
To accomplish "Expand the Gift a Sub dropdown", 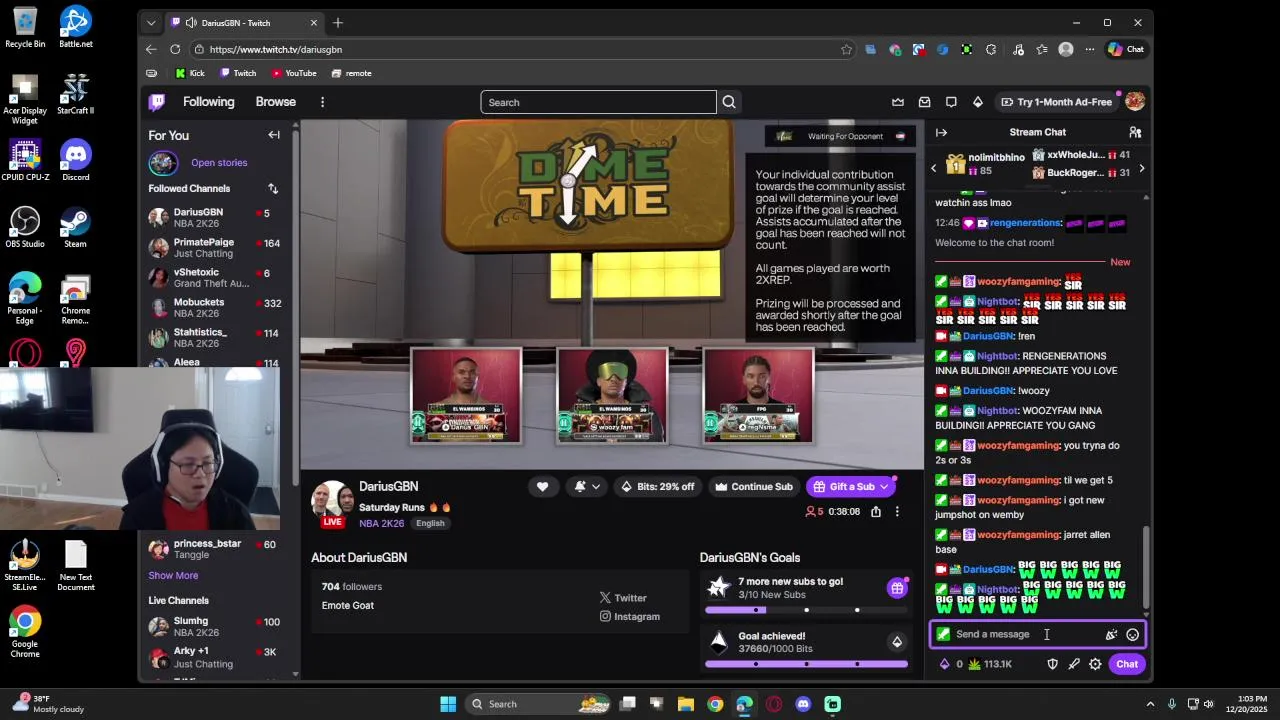I will [884, 487].
